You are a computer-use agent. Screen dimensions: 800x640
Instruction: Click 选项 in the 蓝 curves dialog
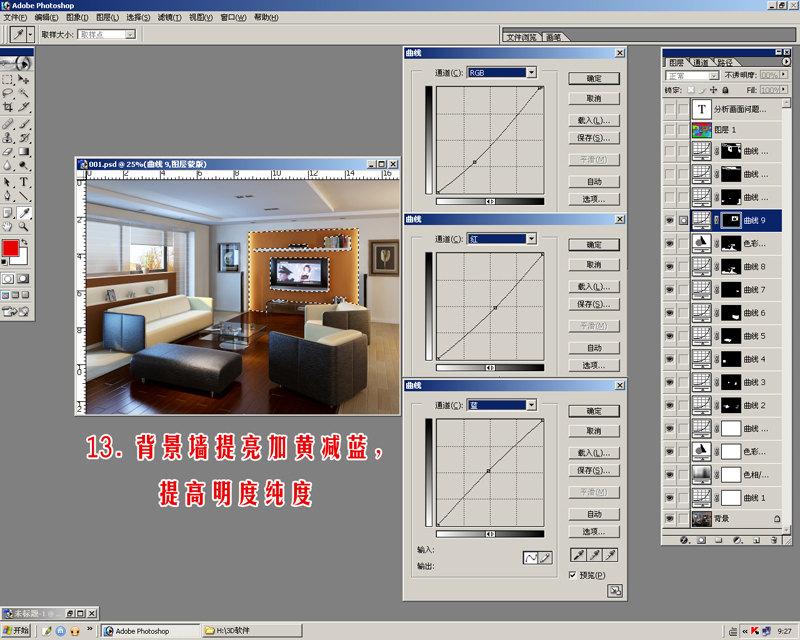594,531
